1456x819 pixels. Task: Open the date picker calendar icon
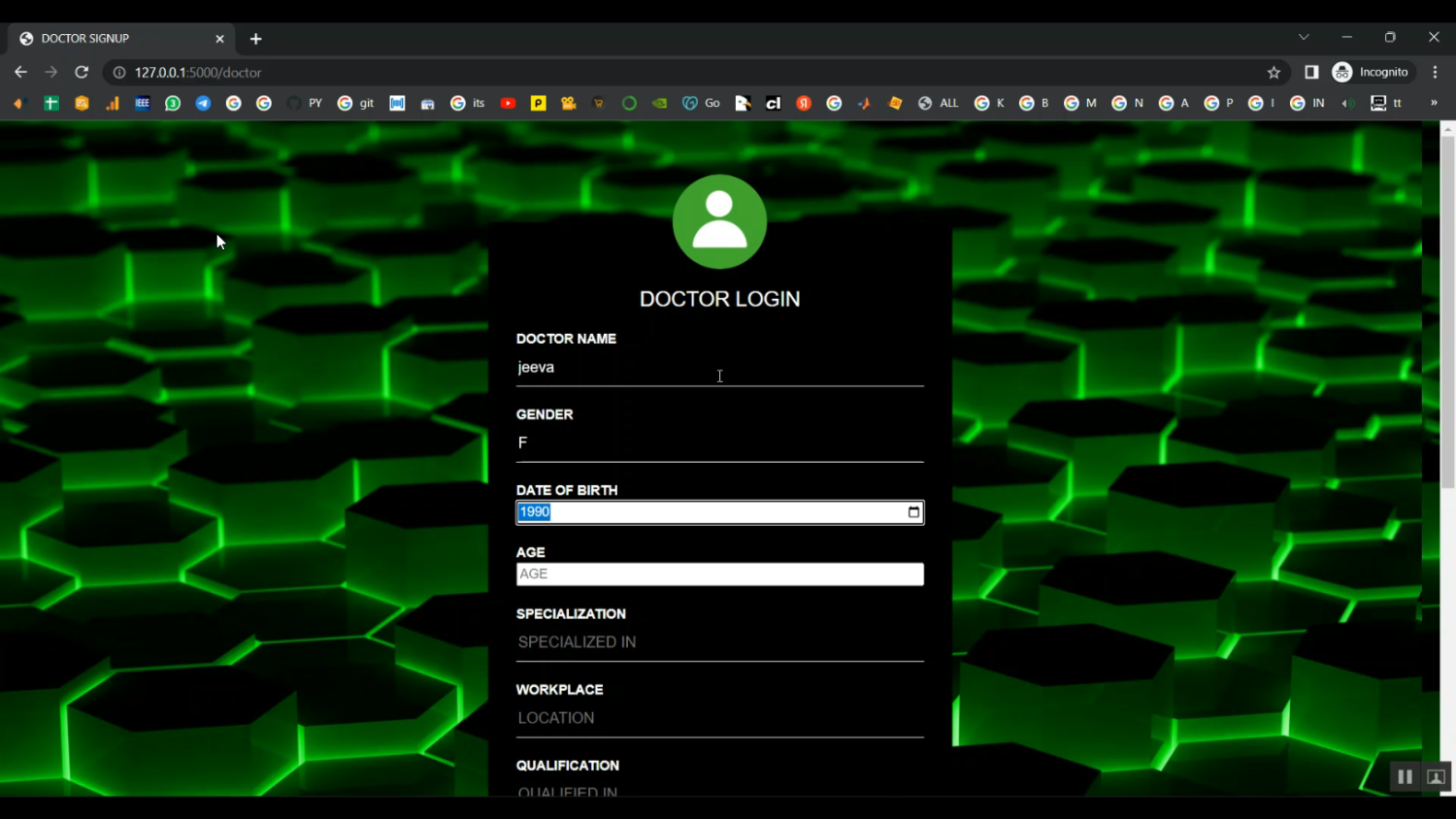click(913, 512)
